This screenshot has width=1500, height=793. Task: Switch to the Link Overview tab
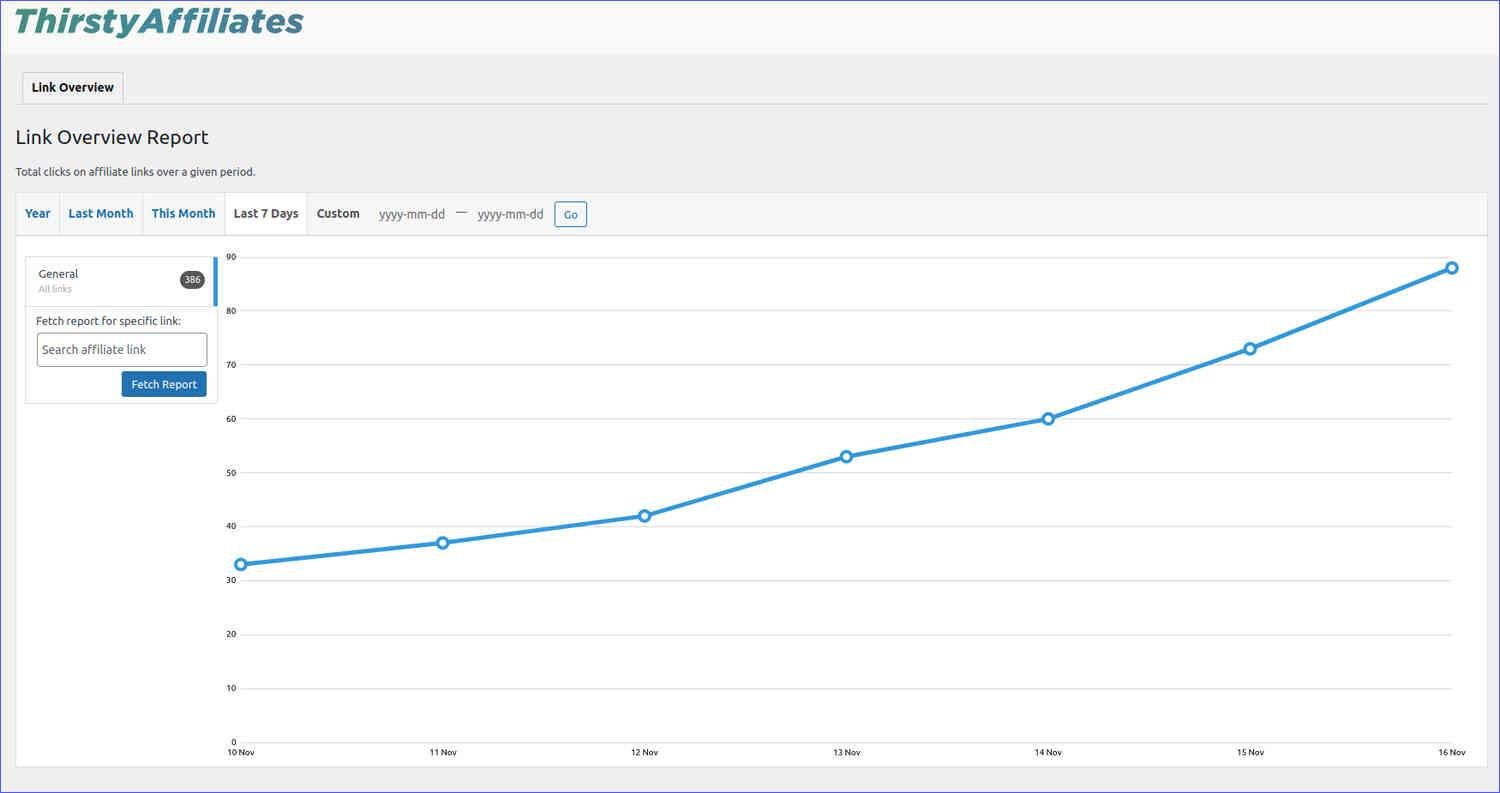71,87
